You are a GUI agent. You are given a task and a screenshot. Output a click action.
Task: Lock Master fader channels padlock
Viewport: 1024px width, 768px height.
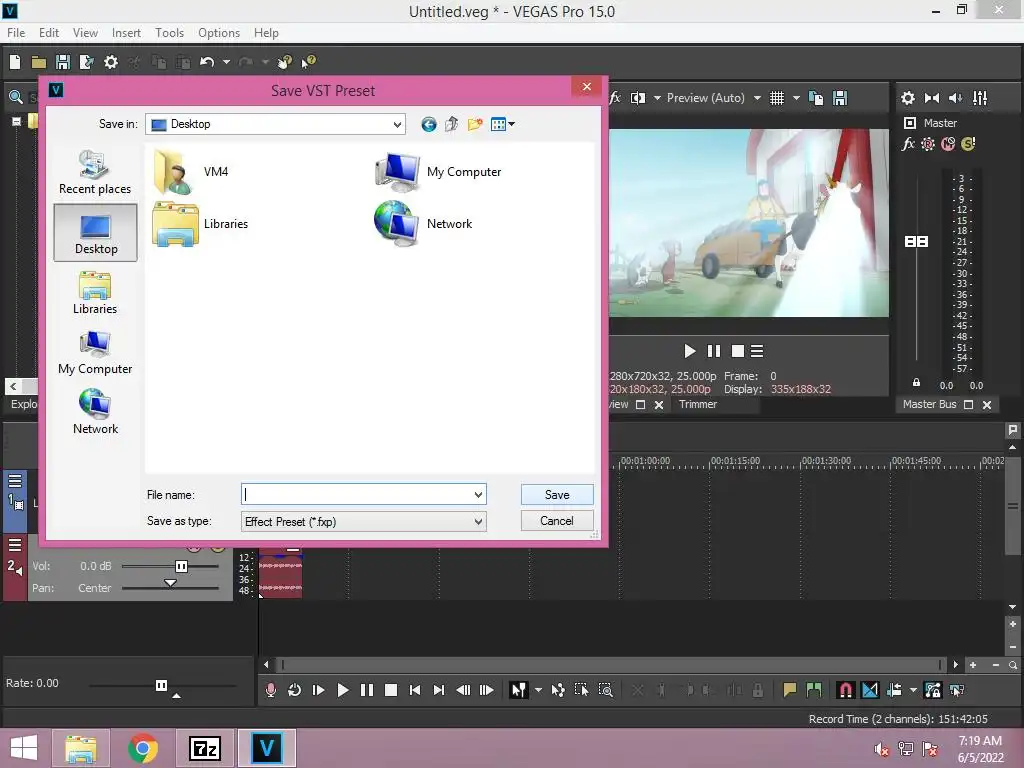point(916,383)
